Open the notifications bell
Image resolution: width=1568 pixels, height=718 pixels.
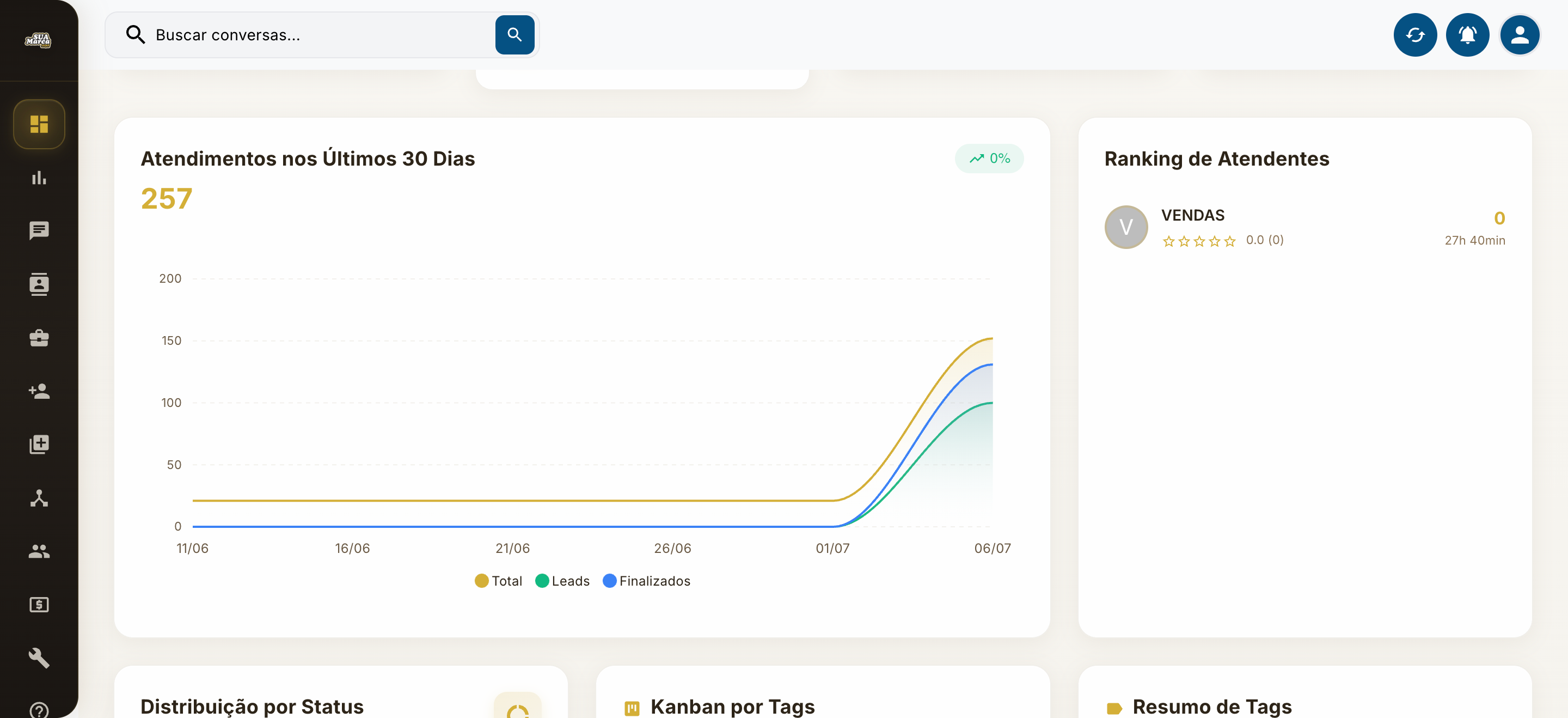pos(1468,35)
